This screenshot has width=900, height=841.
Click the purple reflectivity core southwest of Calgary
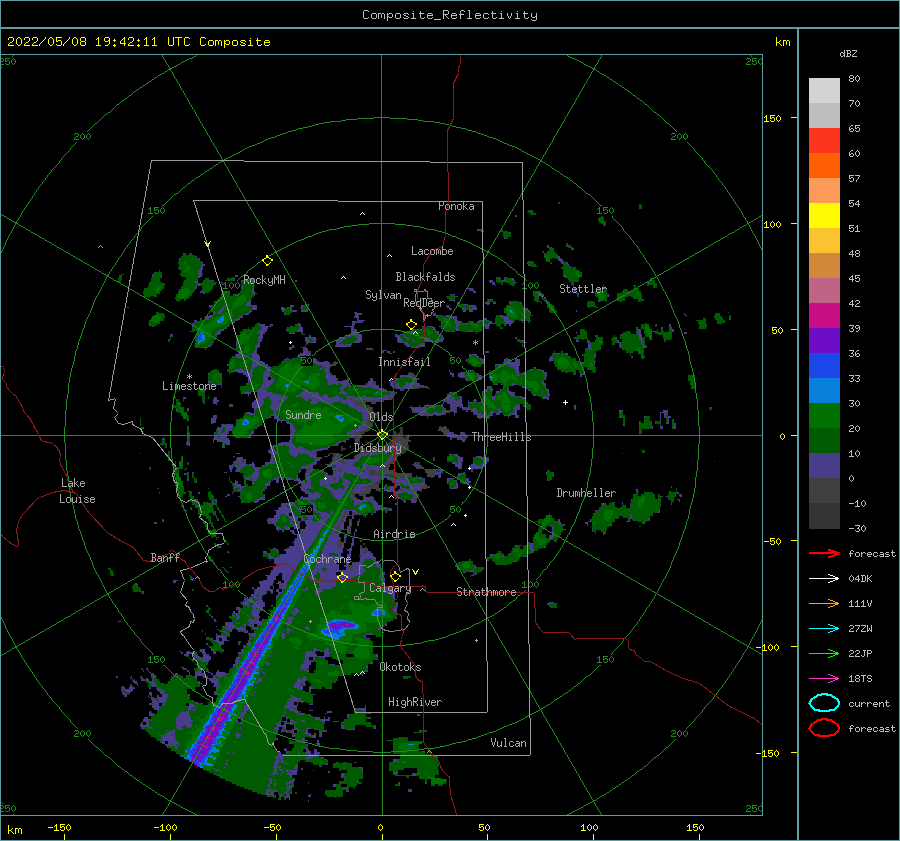click(340, 626)
